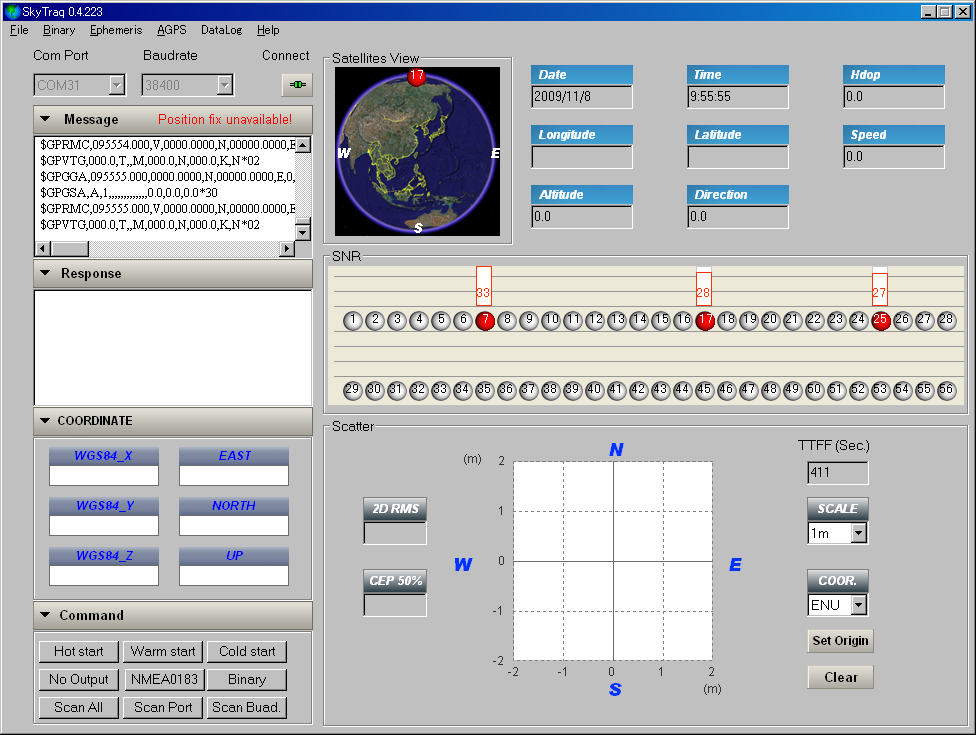Collapse the Response panel

(45, 273)
